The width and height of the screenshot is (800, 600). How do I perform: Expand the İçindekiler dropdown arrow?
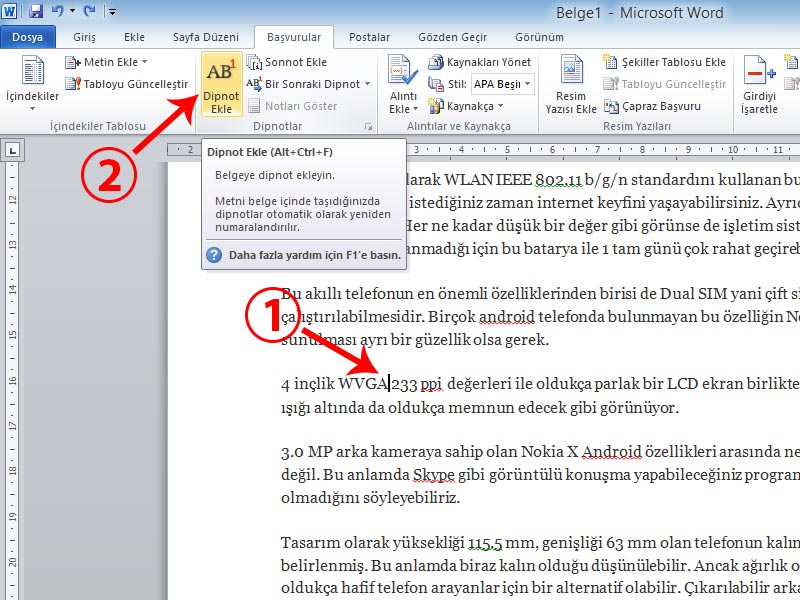click(33, 109)
